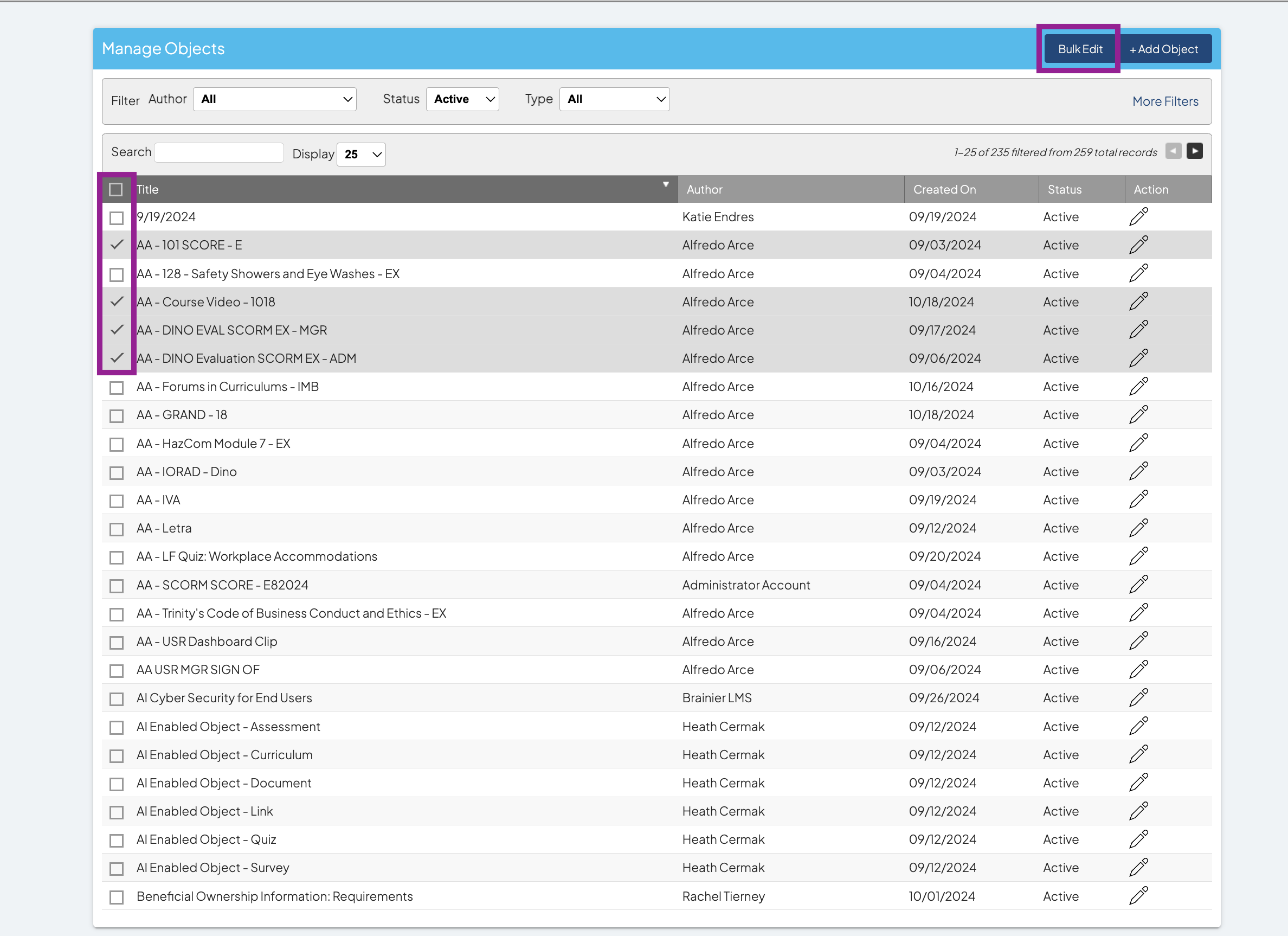The image size is (1288, 936).
Task: Edit AA USR MGR SIGN OF object
Action: tap(1138, 670)
